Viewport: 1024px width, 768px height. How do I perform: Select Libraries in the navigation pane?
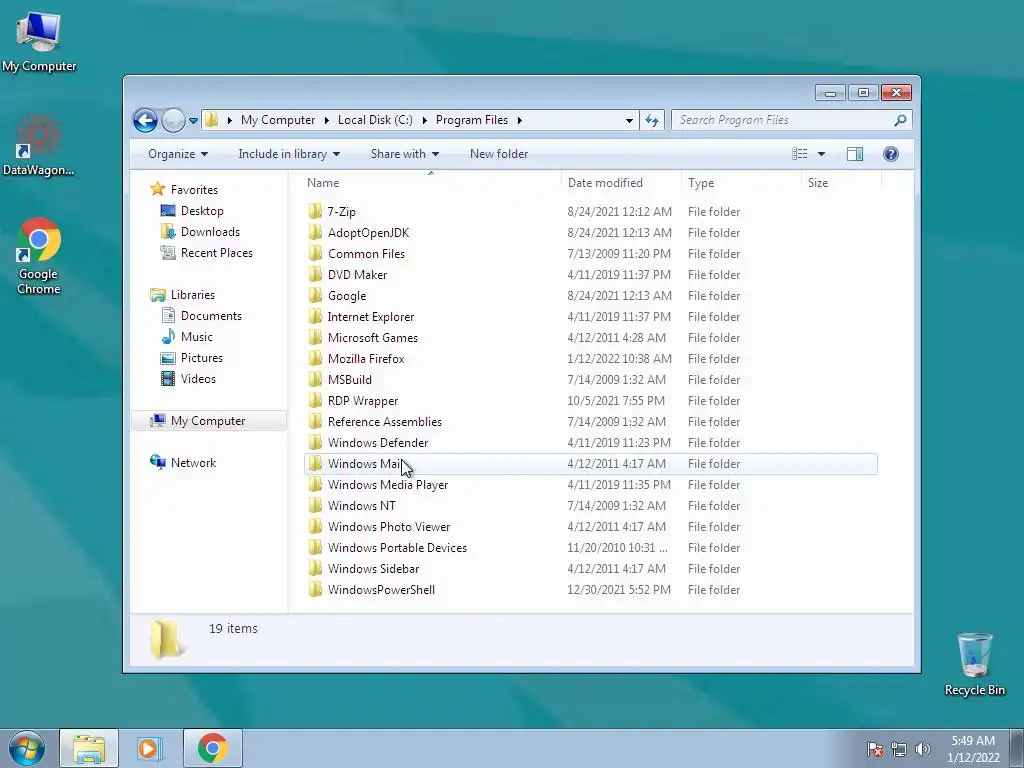[193, 295]
